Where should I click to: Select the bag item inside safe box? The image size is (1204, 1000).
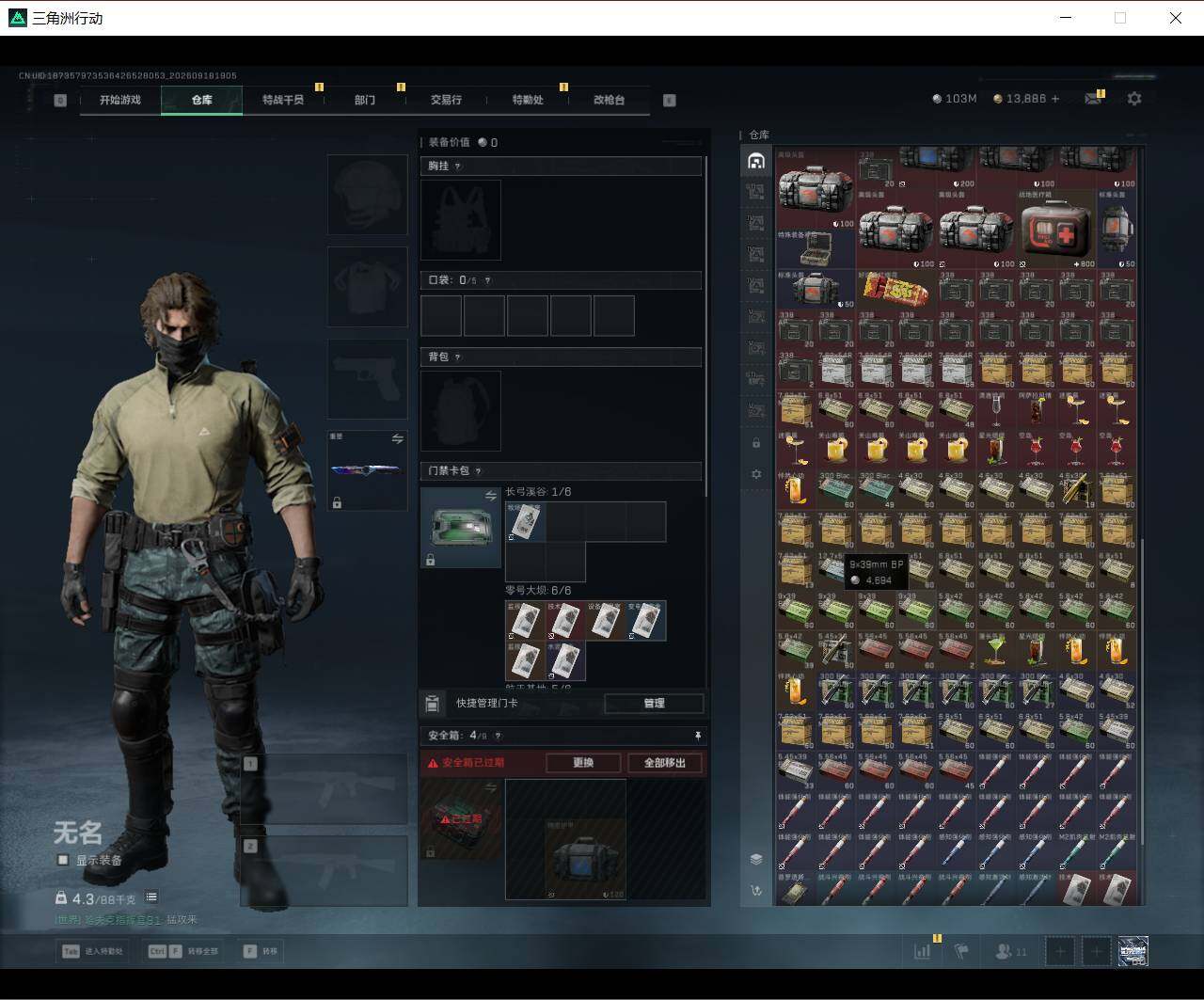pos(585,859)
